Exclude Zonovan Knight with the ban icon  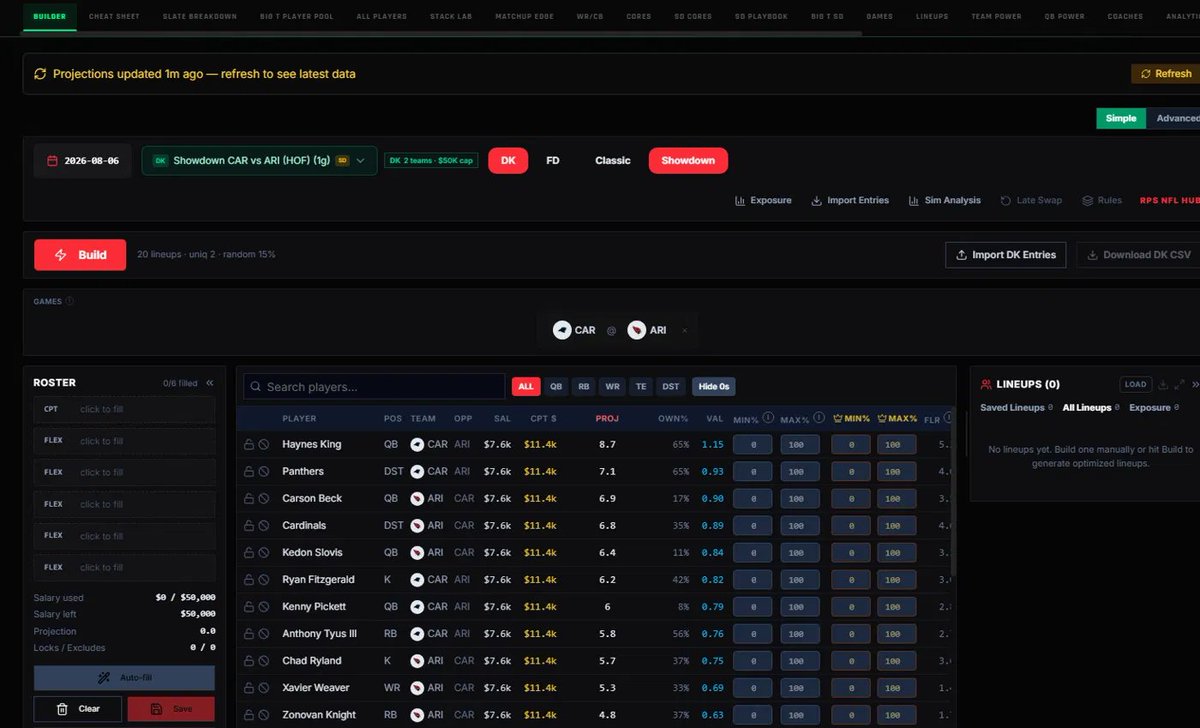[264, 715]
